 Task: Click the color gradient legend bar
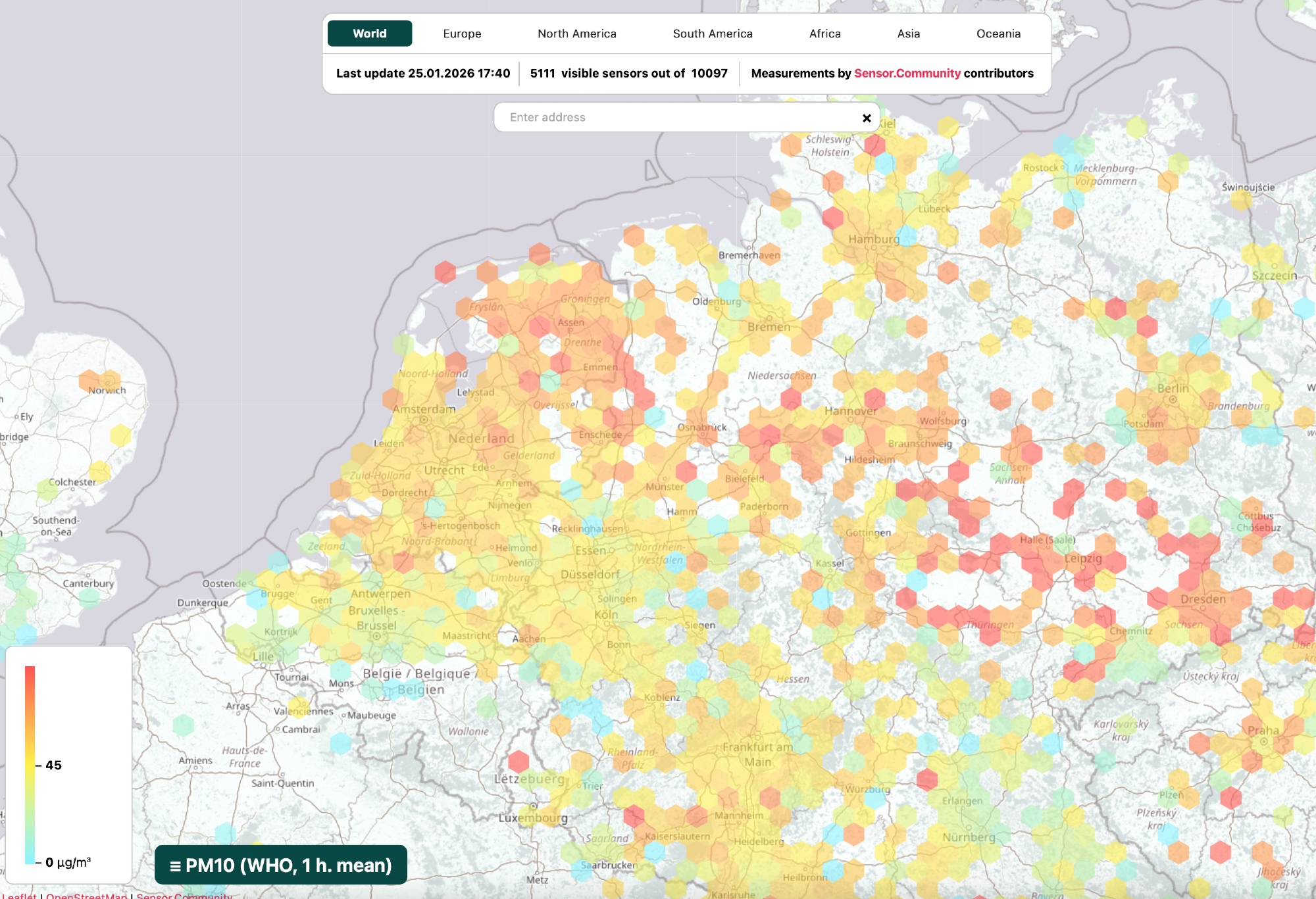tap(30, 764)
